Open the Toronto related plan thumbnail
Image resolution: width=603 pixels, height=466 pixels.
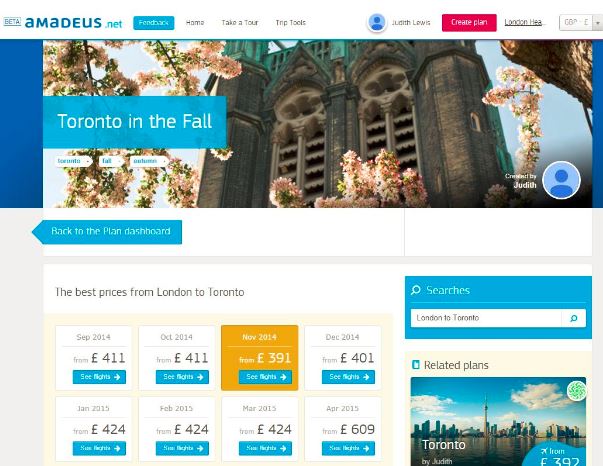pyautogui.click(x=498, y=421)
